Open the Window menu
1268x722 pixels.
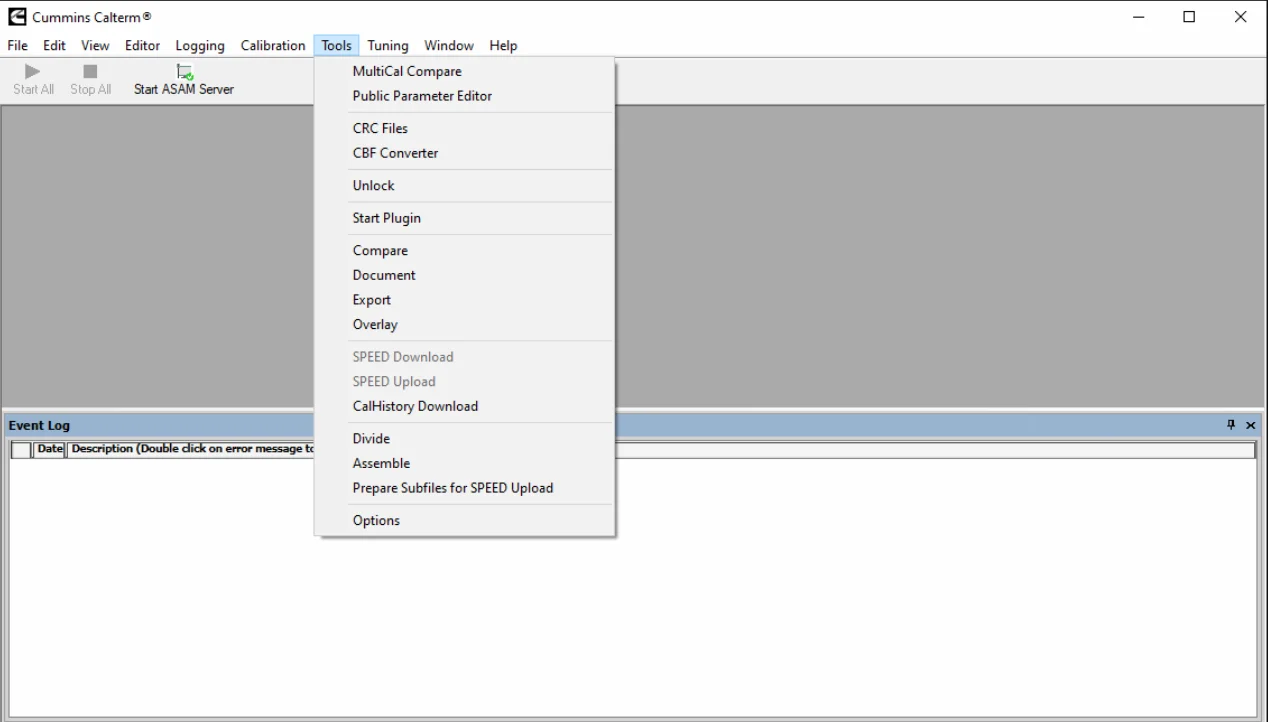[449, 45]
